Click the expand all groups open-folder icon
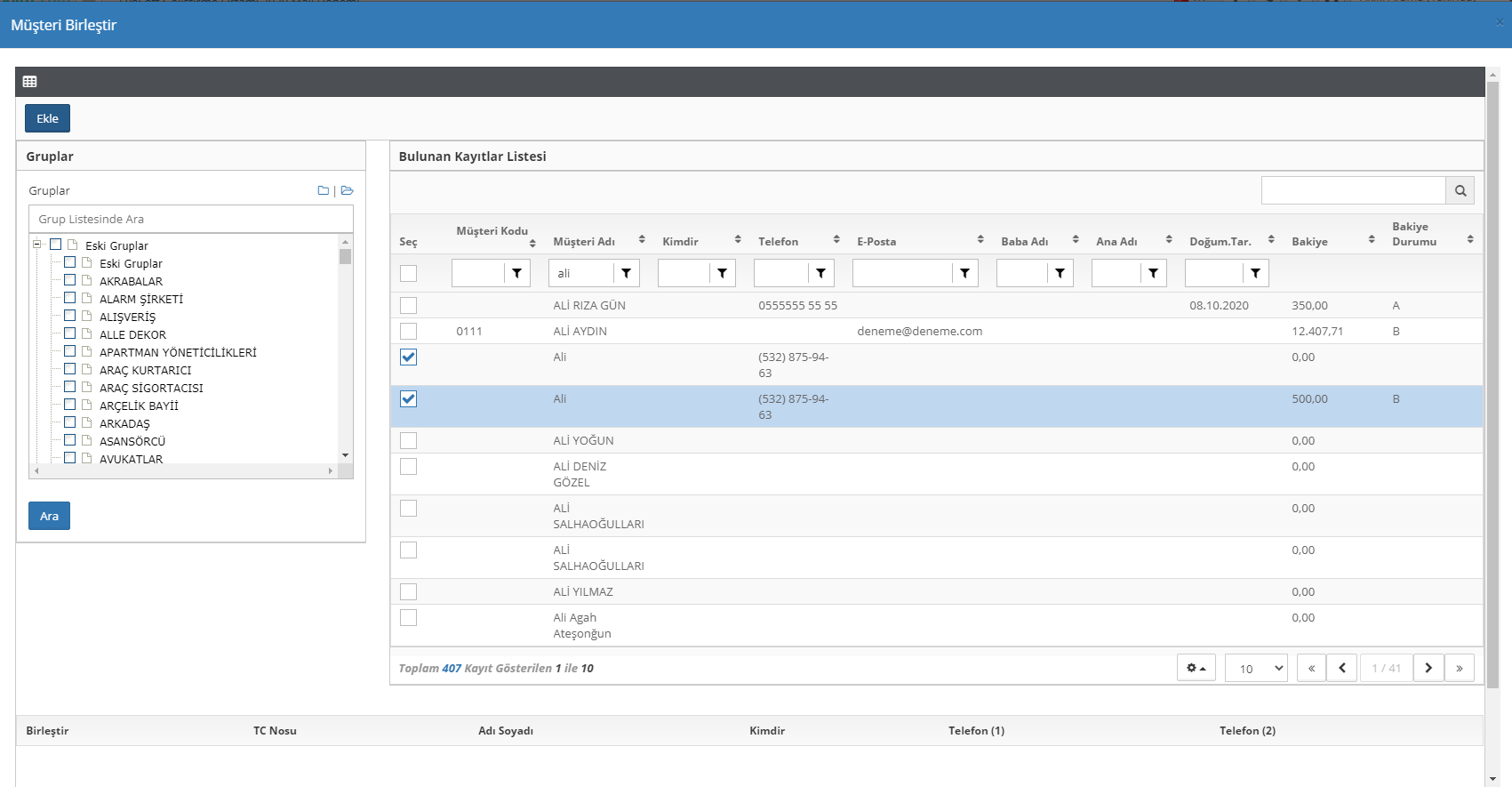 (348, 191)
